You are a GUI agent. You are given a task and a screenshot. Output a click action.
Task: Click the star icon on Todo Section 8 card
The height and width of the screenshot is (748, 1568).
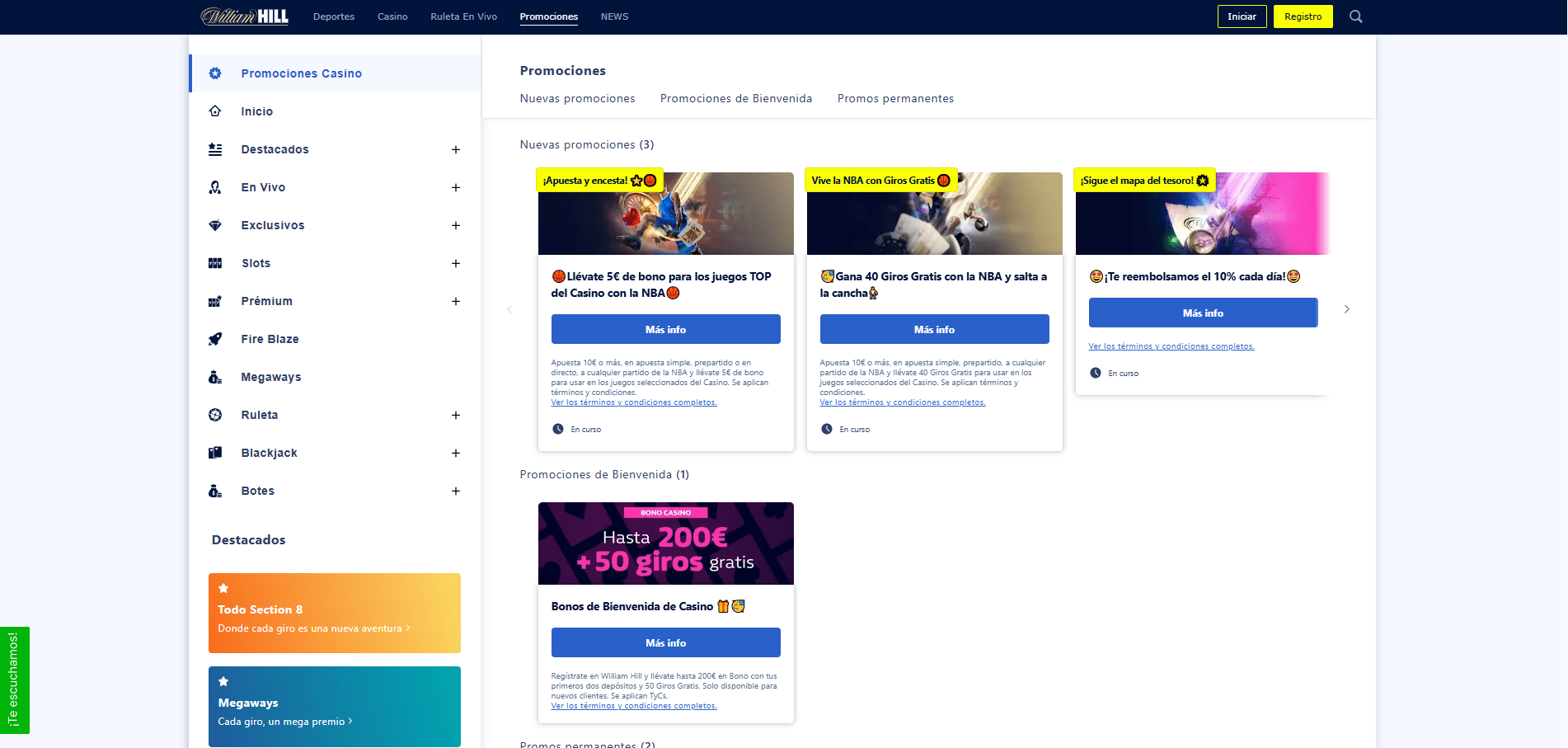coord(223,588)
